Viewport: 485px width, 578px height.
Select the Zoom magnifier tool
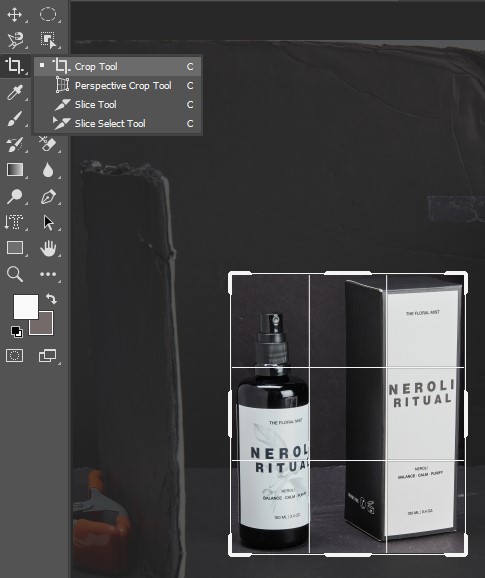pyautogui.click(x=15, y=274)
